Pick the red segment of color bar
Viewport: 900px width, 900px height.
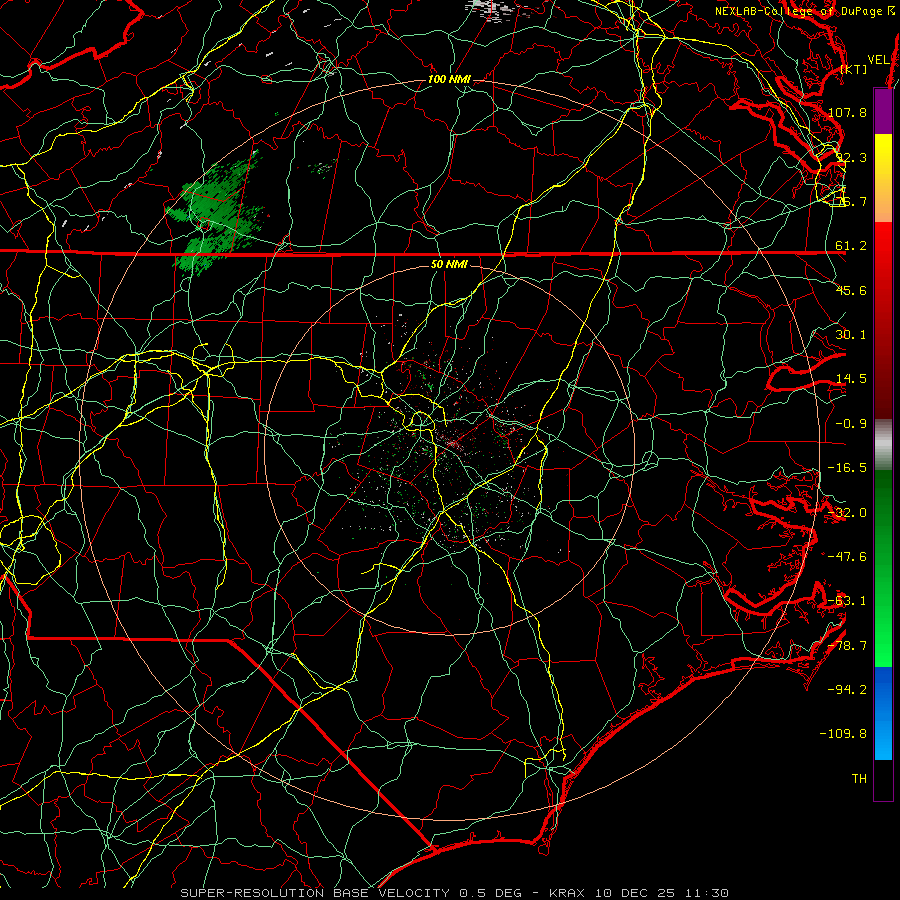883,320
